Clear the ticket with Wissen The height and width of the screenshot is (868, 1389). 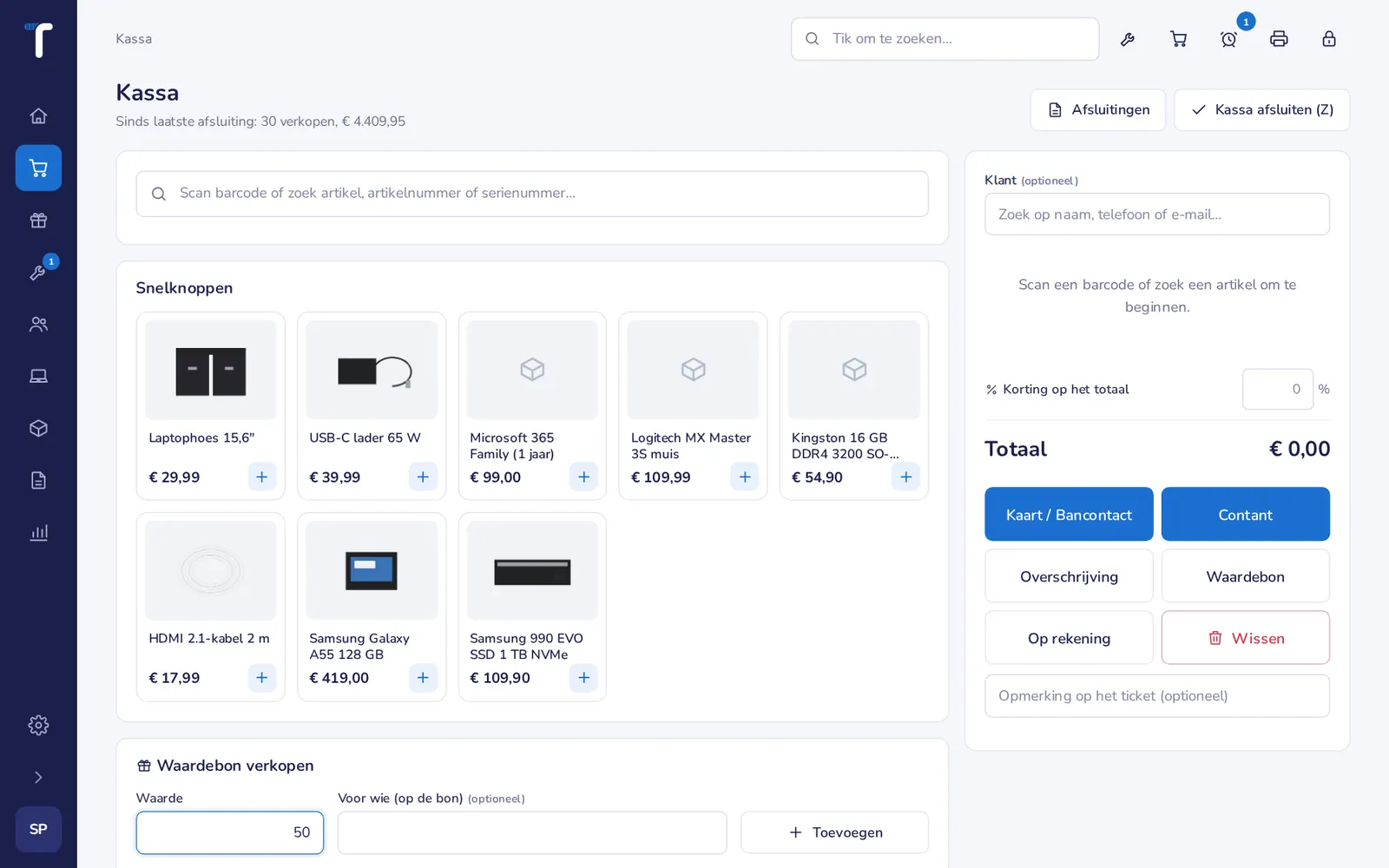(x=1246, y=638)
